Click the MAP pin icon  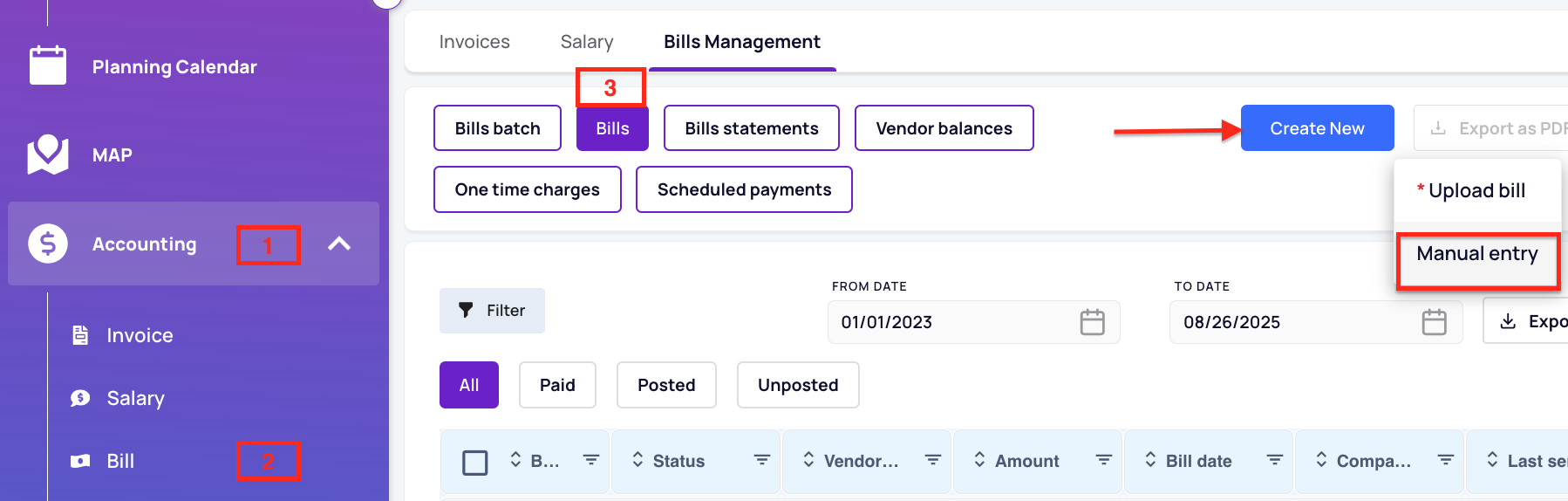(x=48, y=154)
